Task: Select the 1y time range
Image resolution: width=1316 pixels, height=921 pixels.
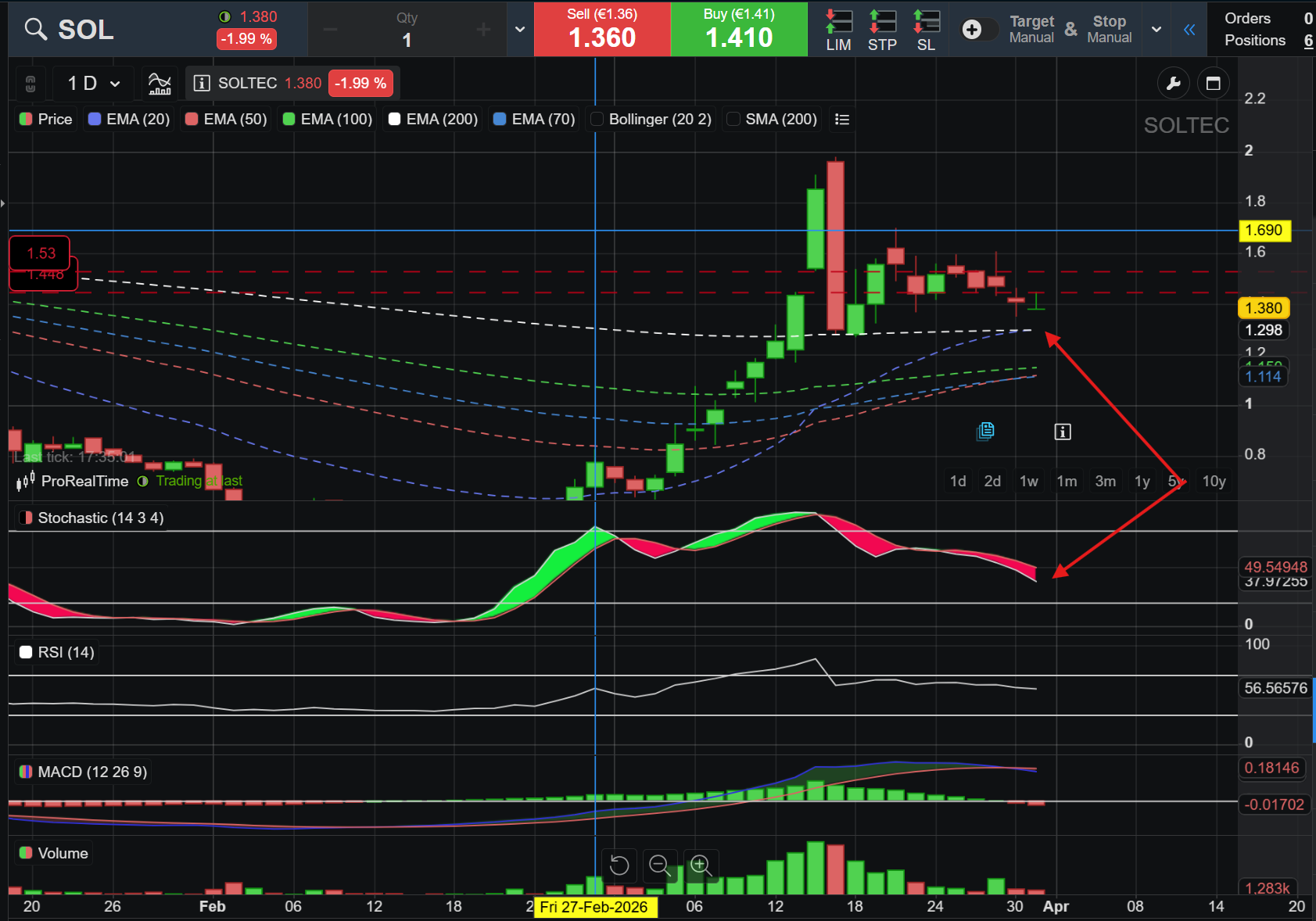Action: (1142, 481)
